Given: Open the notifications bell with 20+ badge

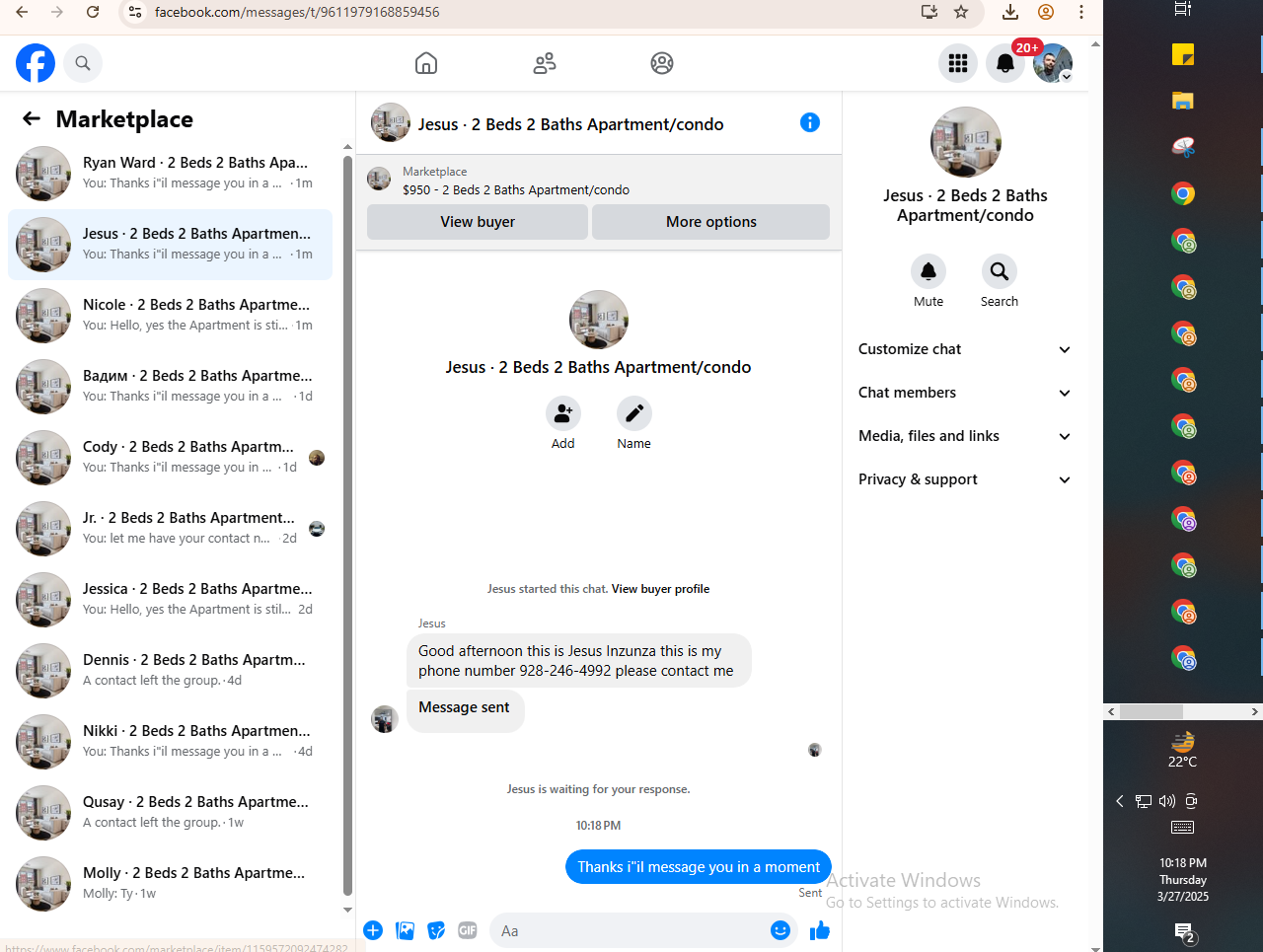Looking at the screenshot, I should coord(1005,63).
